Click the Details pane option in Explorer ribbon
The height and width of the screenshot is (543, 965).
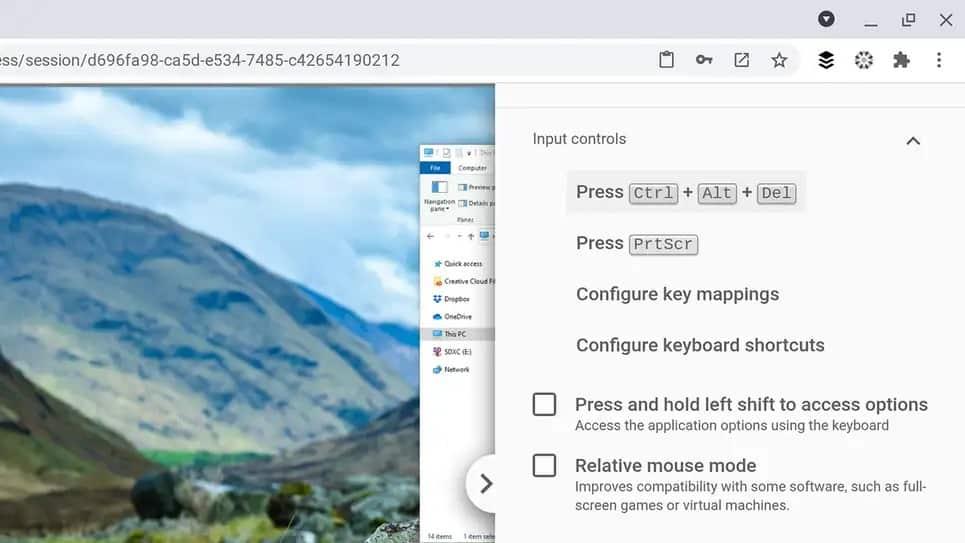pos(476,203)
